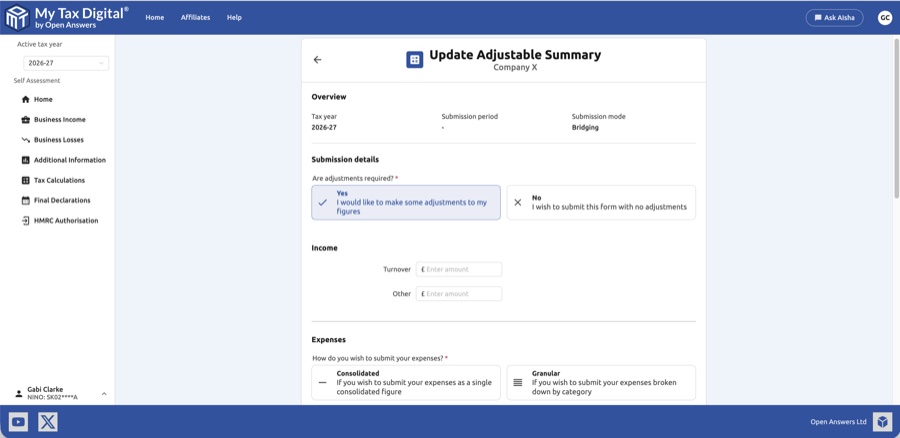Click the Ask Aisha button
900x438 pixels.
click(835, 18)
